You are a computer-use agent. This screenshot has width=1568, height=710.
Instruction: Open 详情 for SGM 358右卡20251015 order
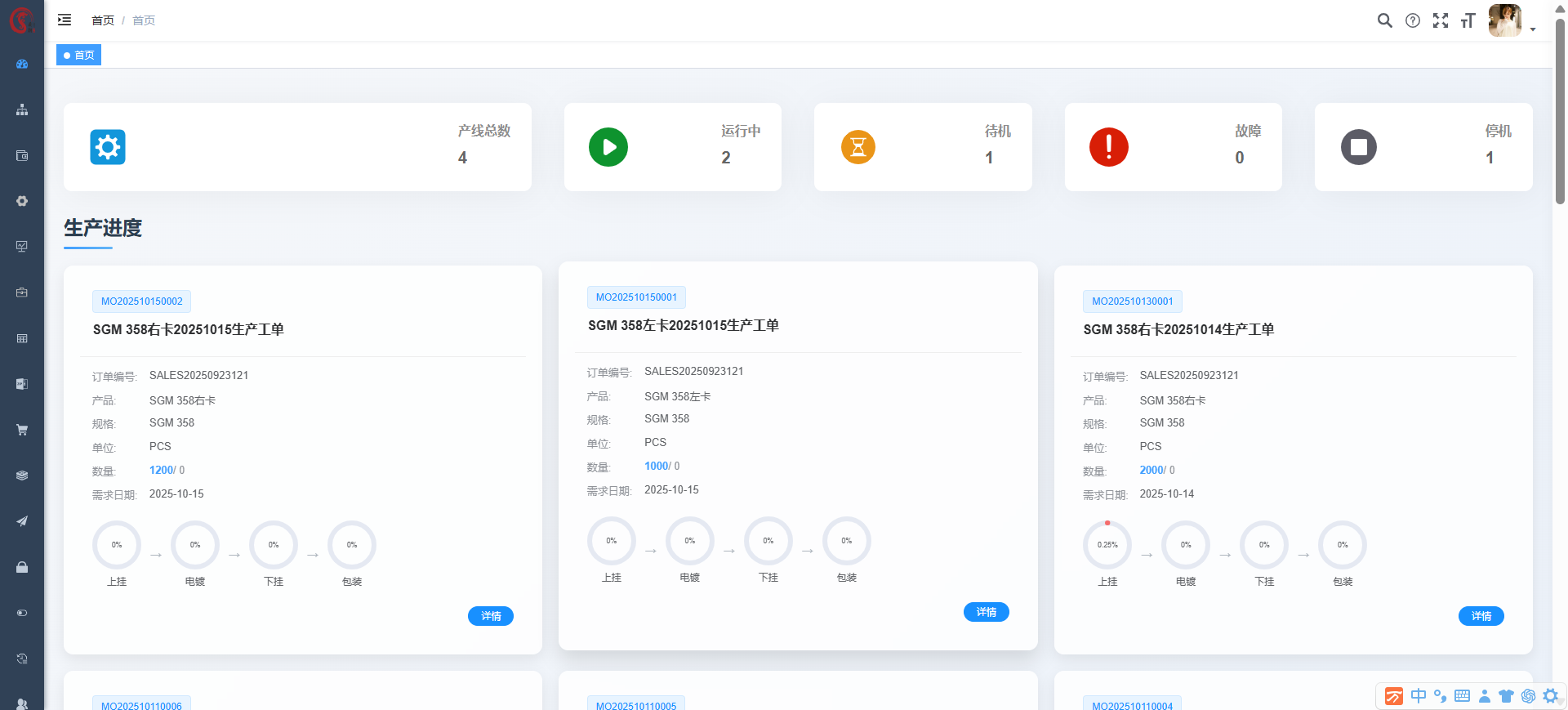pos(490,616)
